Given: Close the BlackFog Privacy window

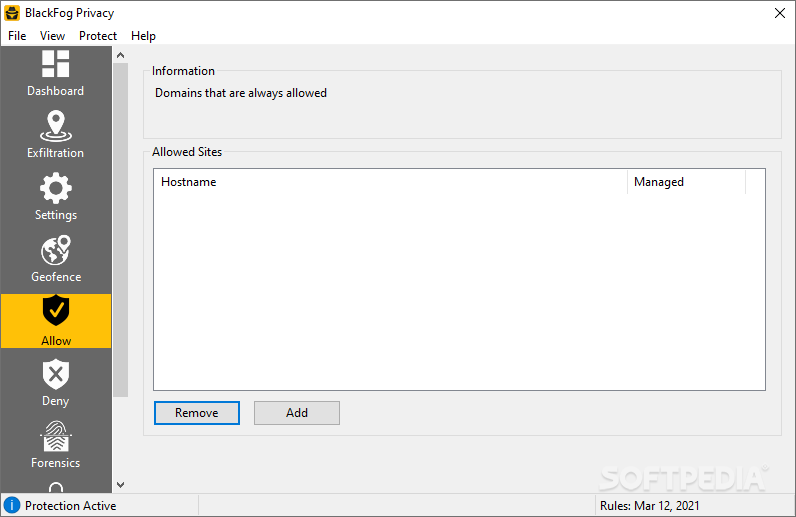Looking at the screenshot, I should pyautogui.click(x=780, y=13).
